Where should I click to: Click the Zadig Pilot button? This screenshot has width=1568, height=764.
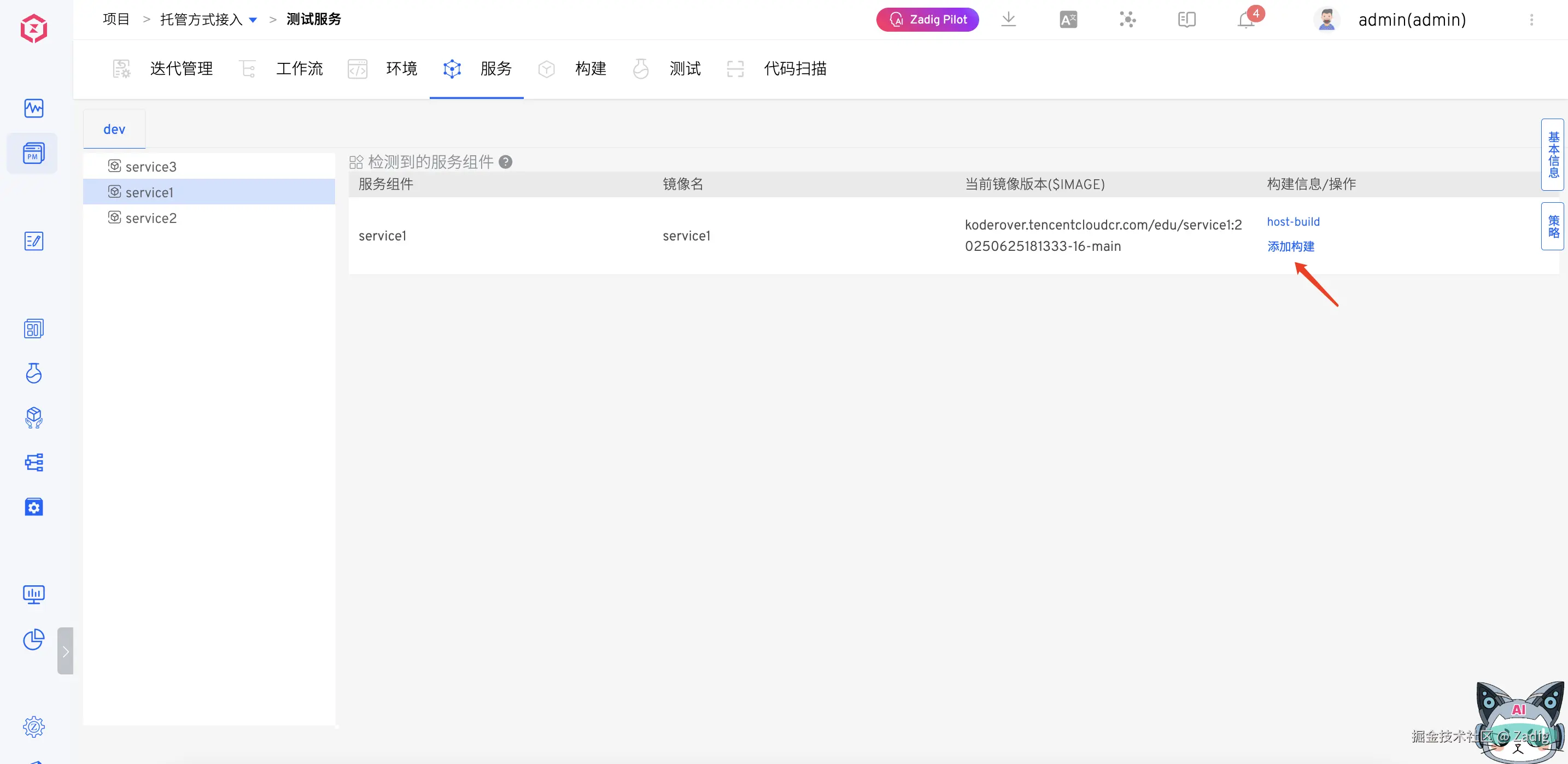(x=927, y=20)
